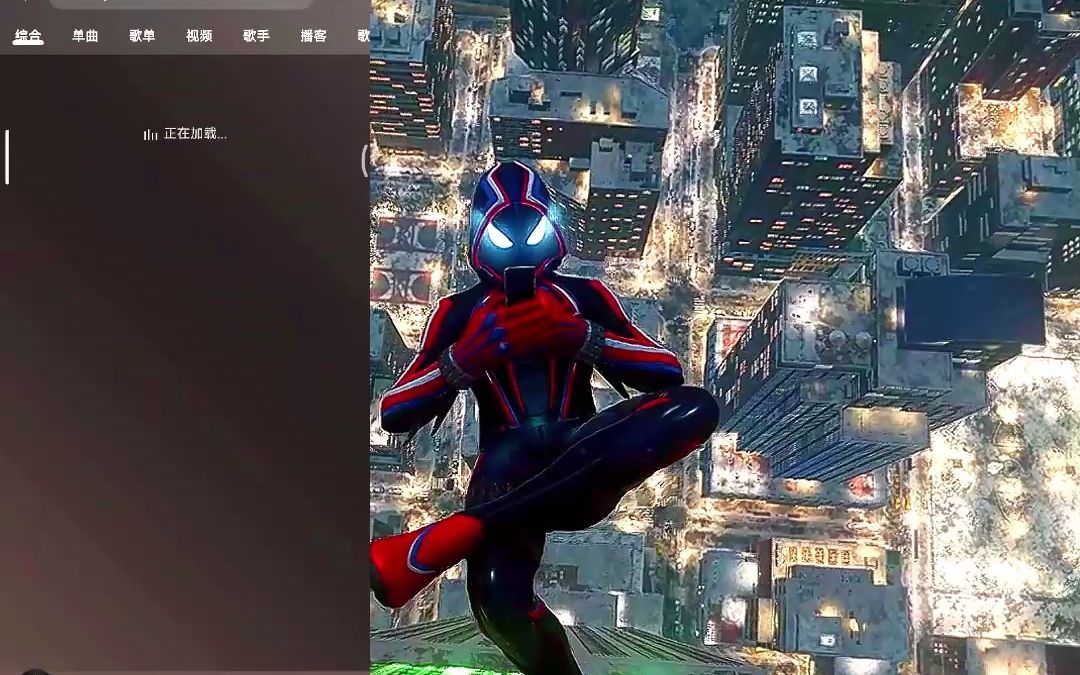This screenshot has height=675, width=1080.
Task: Select the 综合 tab
Action: point(28,36)
